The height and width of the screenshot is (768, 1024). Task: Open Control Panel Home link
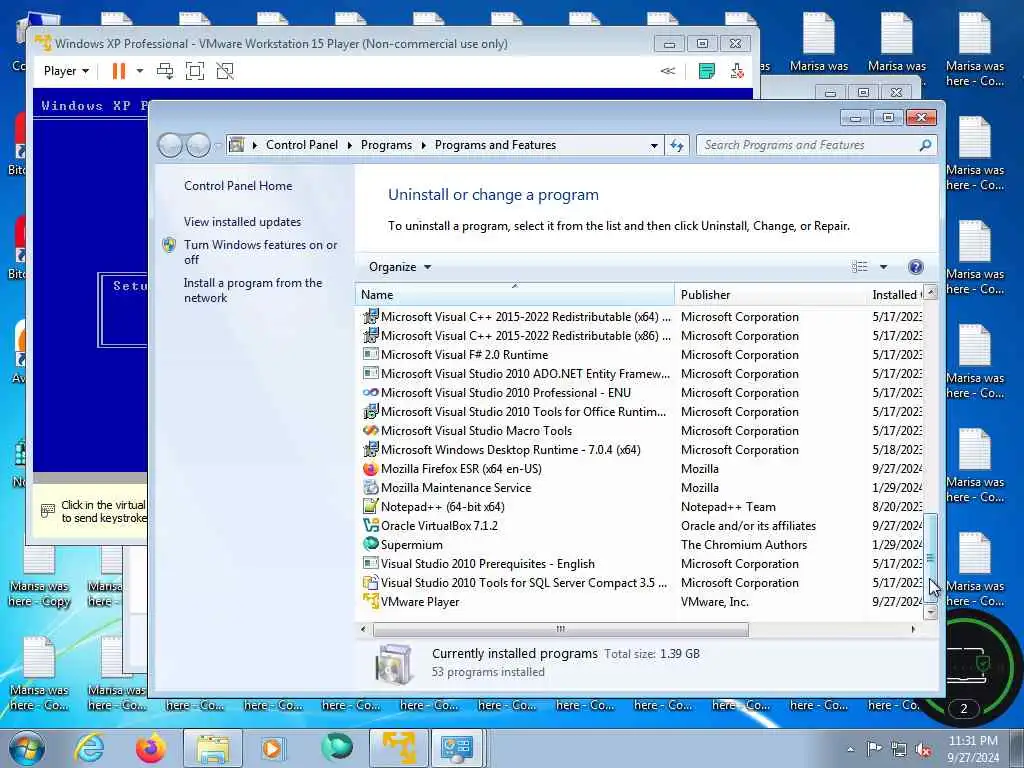coord(238,185)
